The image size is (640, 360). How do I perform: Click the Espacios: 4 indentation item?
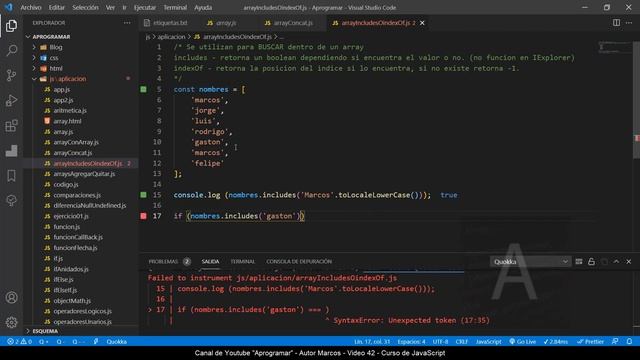tap(411, 342)
